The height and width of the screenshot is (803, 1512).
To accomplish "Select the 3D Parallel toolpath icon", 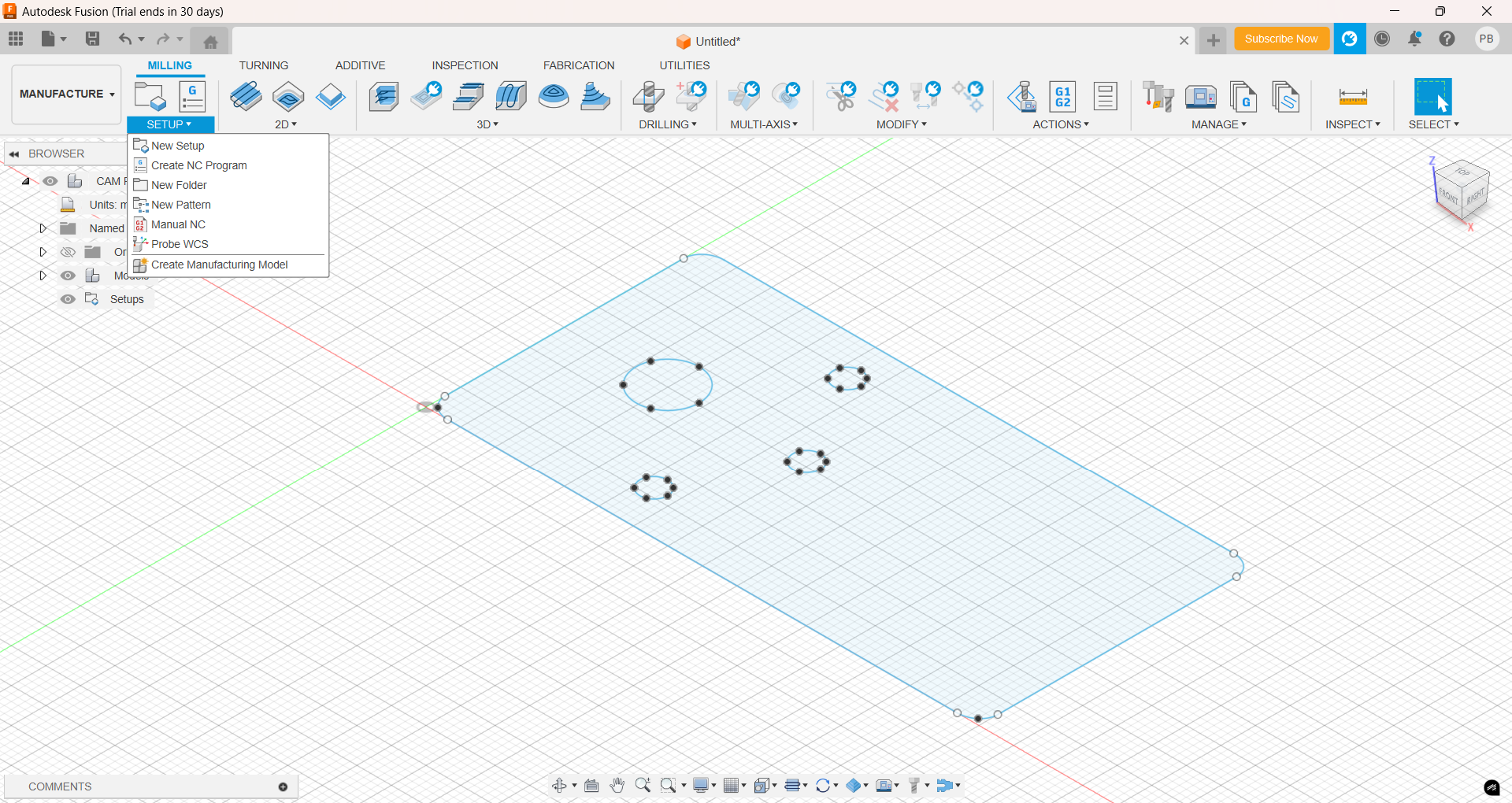I will [x=469, y=96].
